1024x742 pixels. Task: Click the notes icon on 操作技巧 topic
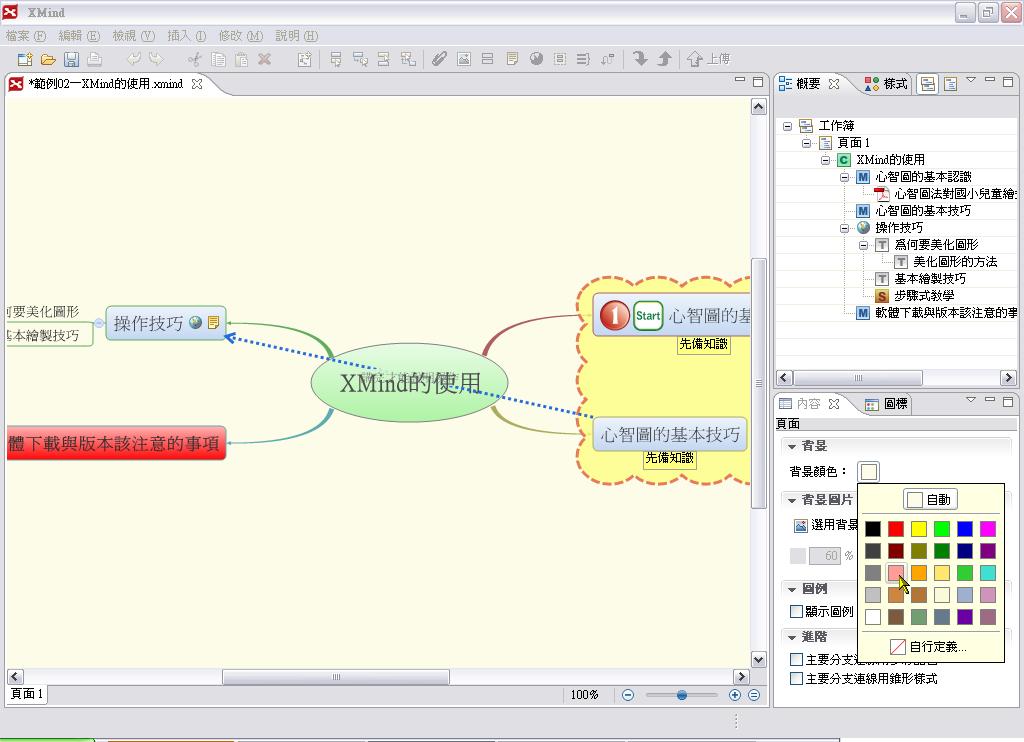(213, 322)
